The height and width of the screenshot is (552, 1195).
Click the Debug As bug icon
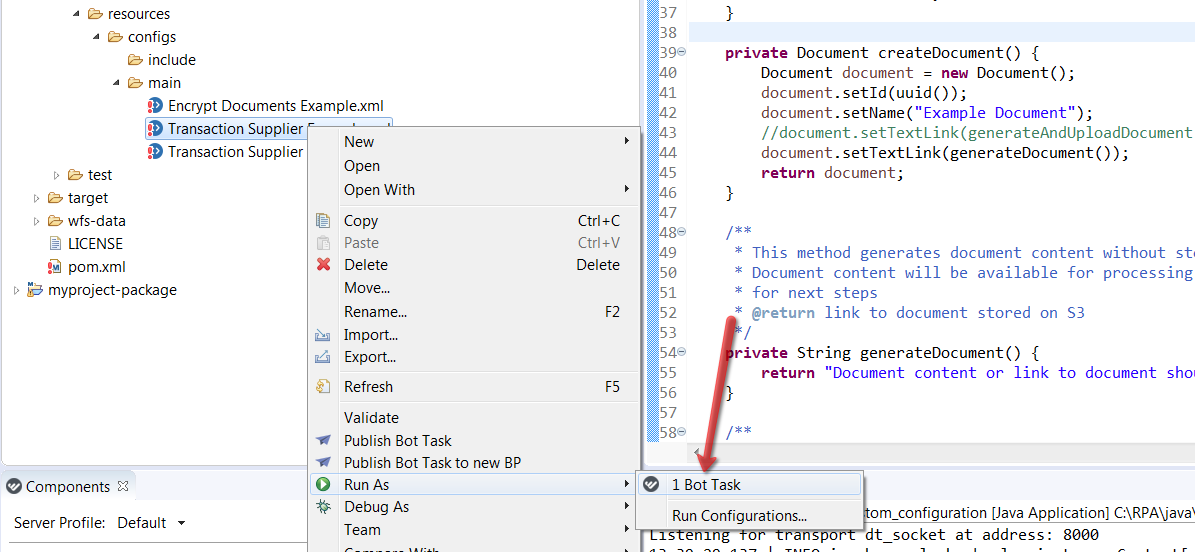(x=323, y=506)
